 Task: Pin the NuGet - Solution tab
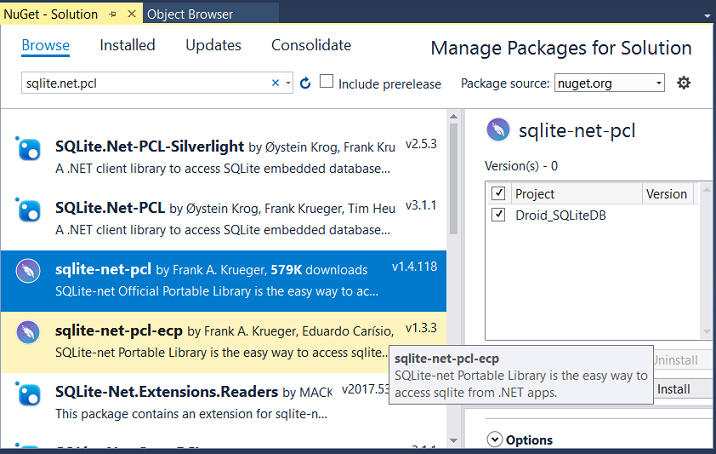coord(113,14)
